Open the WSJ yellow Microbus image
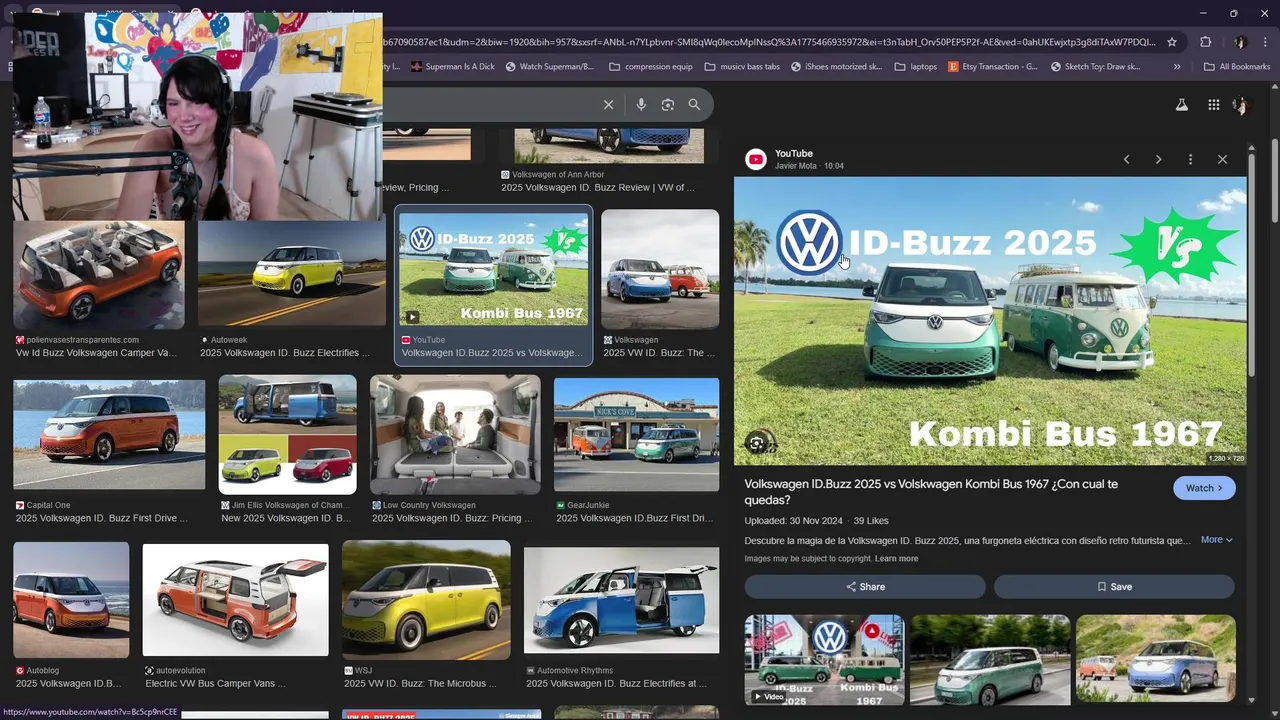The height and width of the screenshot is (720, 1280). tap(426, 598)
